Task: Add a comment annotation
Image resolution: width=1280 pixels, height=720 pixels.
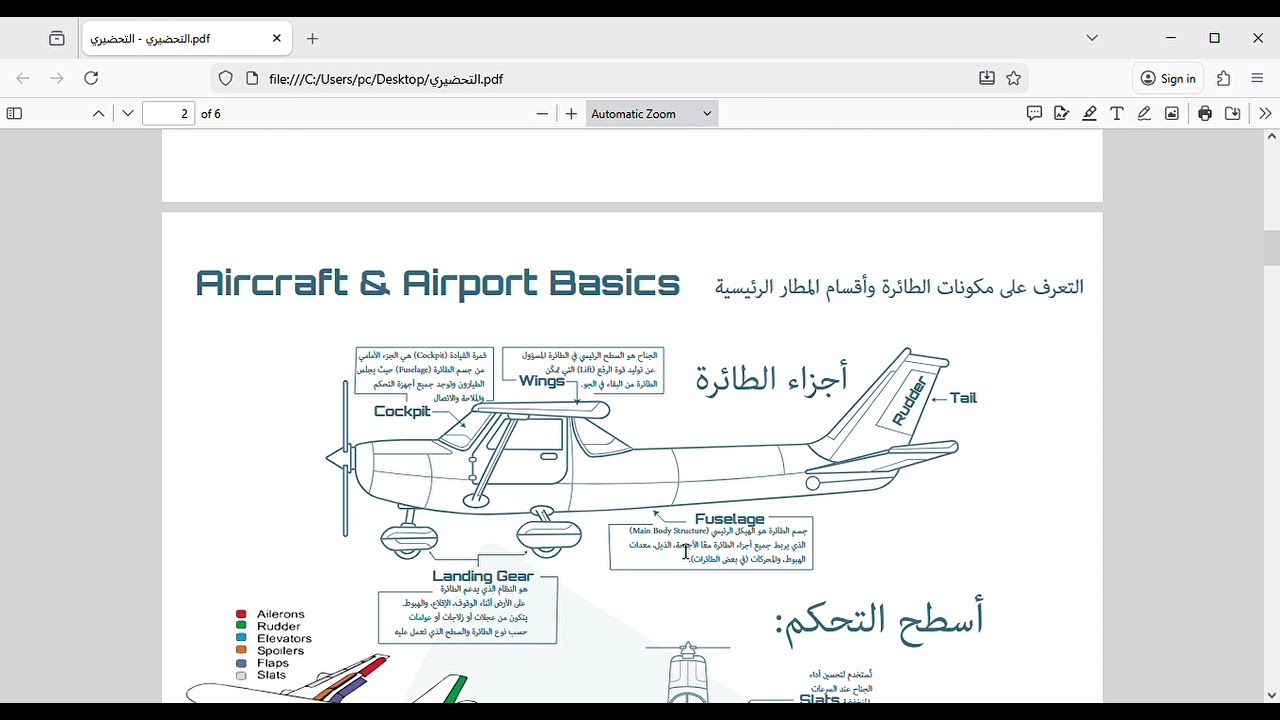Action: coord(1034,114)
